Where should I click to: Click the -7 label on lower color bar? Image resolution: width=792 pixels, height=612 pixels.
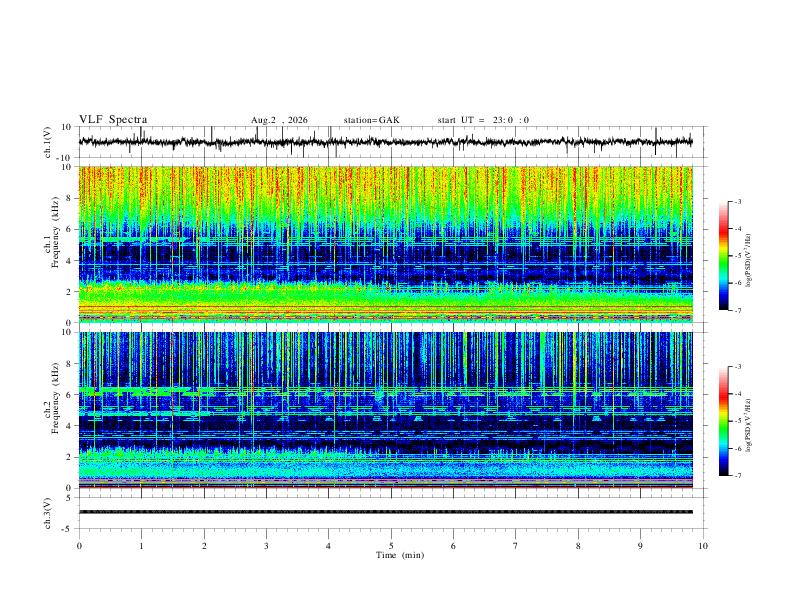point(738,475)
